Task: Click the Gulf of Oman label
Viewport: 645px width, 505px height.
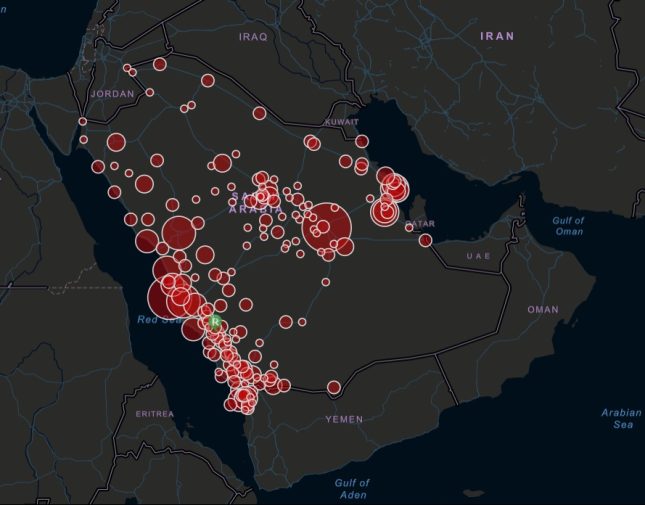Action: click(x=568, y=225)
